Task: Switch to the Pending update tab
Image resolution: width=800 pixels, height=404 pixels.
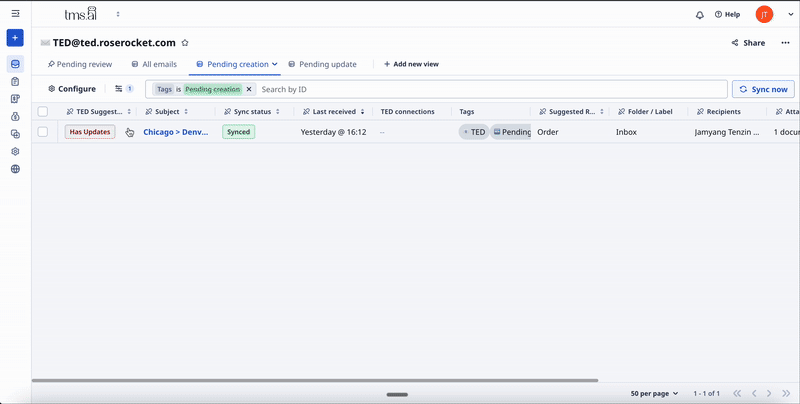Action: (x=323, y=64)
